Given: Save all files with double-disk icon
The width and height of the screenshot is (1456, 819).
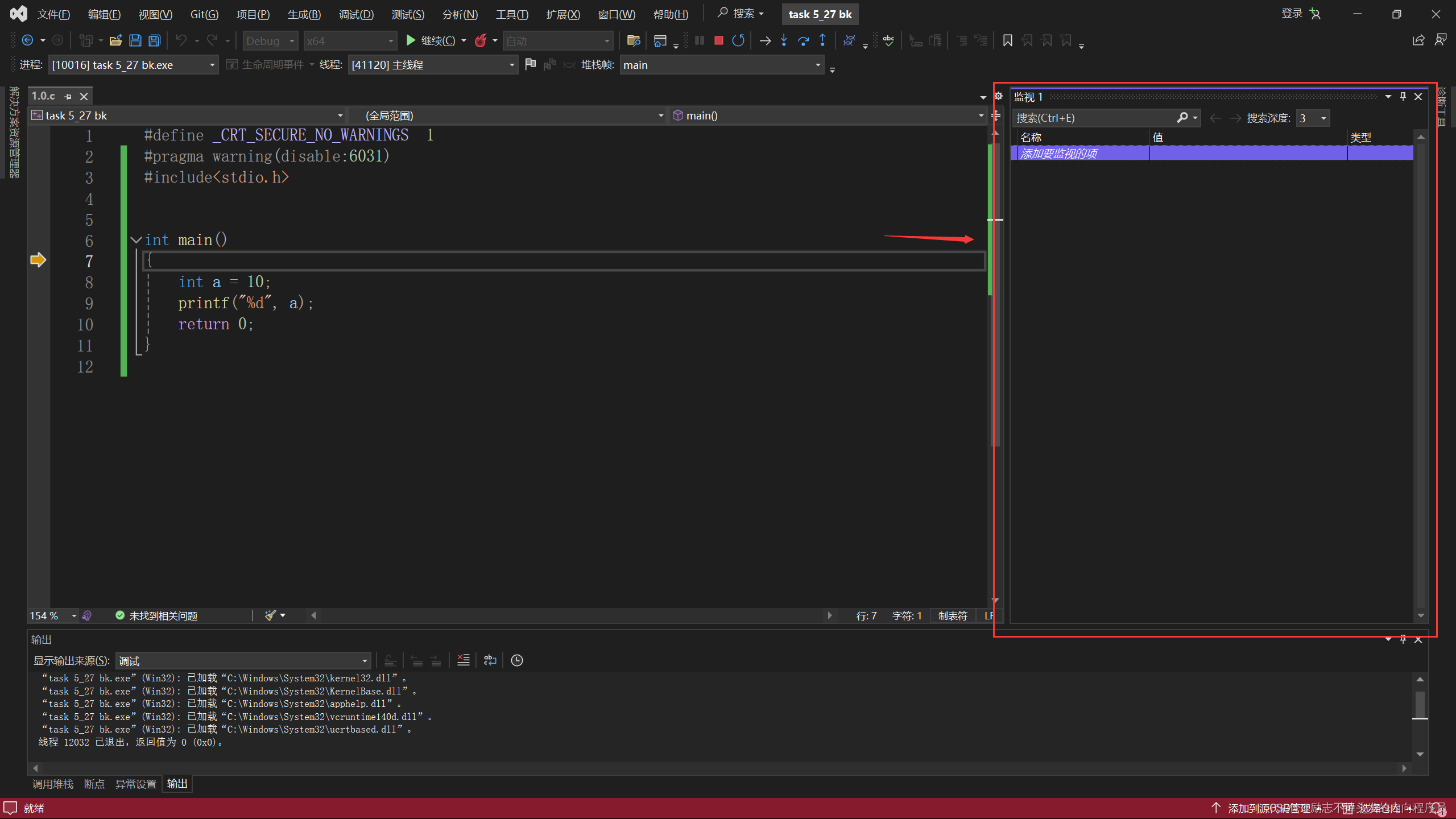Looking at the screenshot, I should click(155, 40).
